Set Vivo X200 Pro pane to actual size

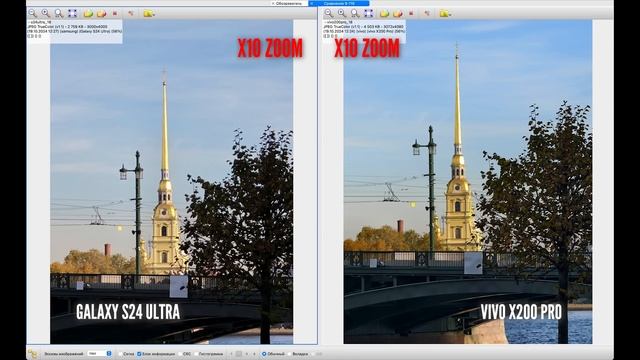(356, 13)
